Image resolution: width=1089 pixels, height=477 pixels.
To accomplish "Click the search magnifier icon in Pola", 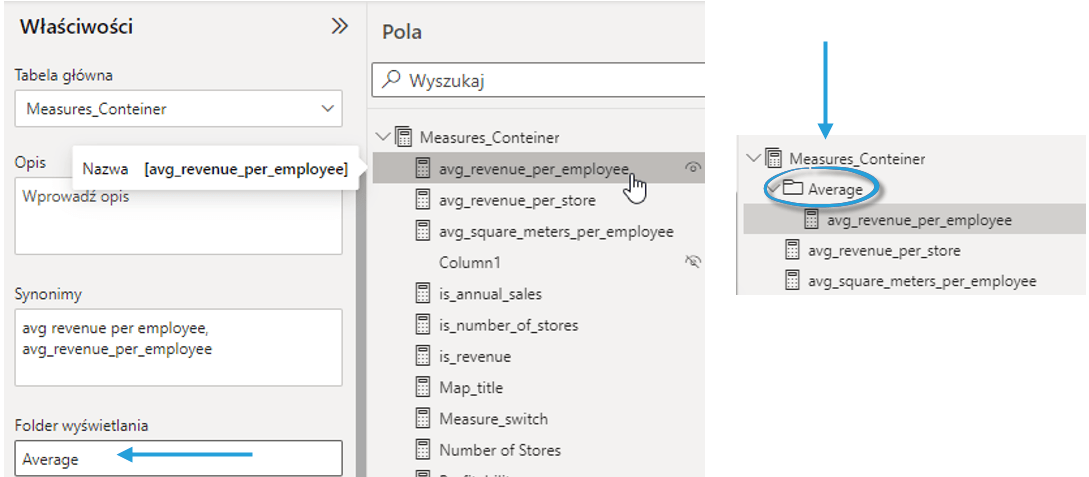I will 392,81.
